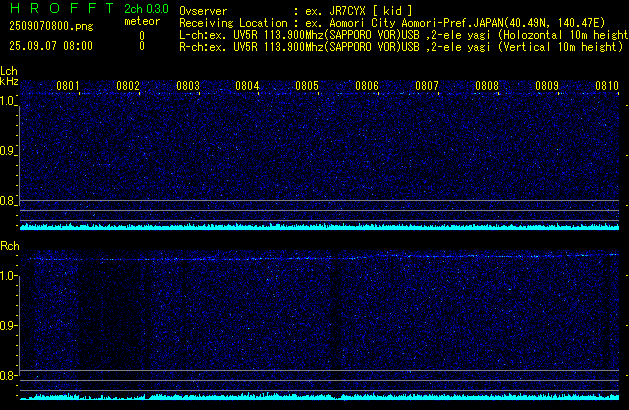Click the 0807 time marker

[x=427, y=86]
